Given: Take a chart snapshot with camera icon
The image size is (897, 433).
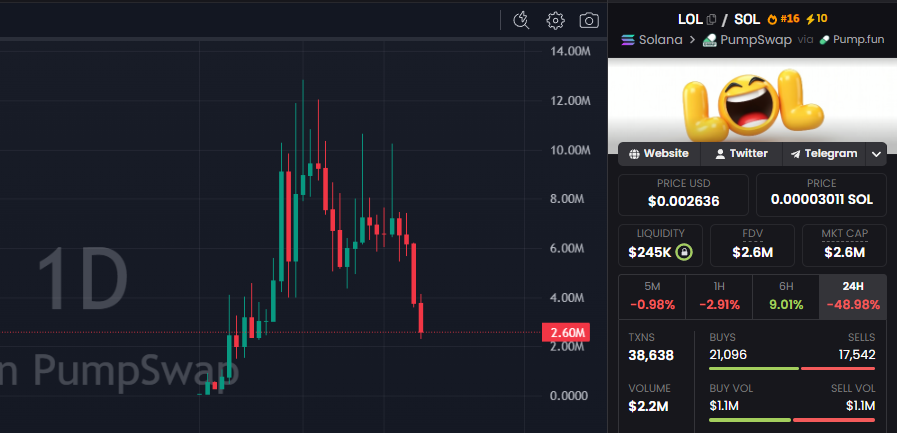Looking at the screenshot, I should (x=589, y=21).
